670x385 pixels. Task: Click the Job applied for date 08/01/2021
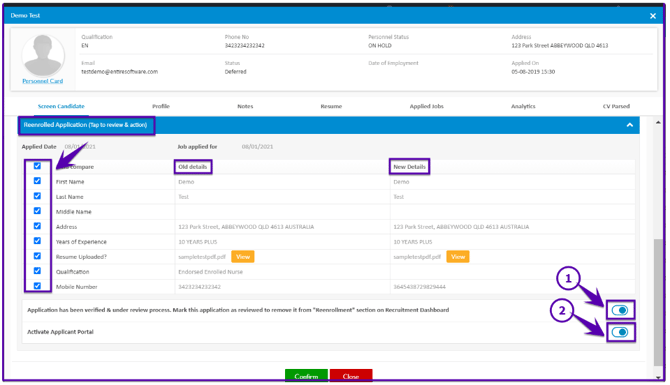(x=257, y=147)
